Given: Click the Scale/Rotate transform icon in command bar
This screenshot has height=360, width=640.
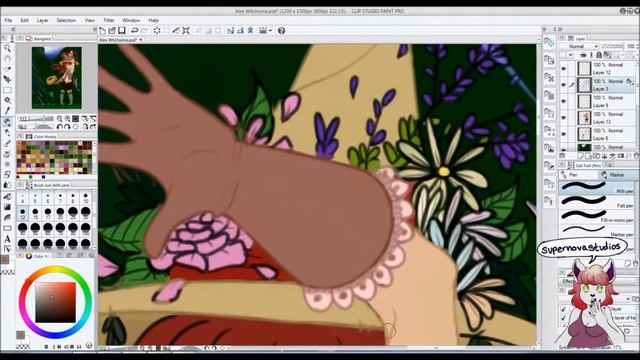Looking at the screenshot, I should point(186,31).
